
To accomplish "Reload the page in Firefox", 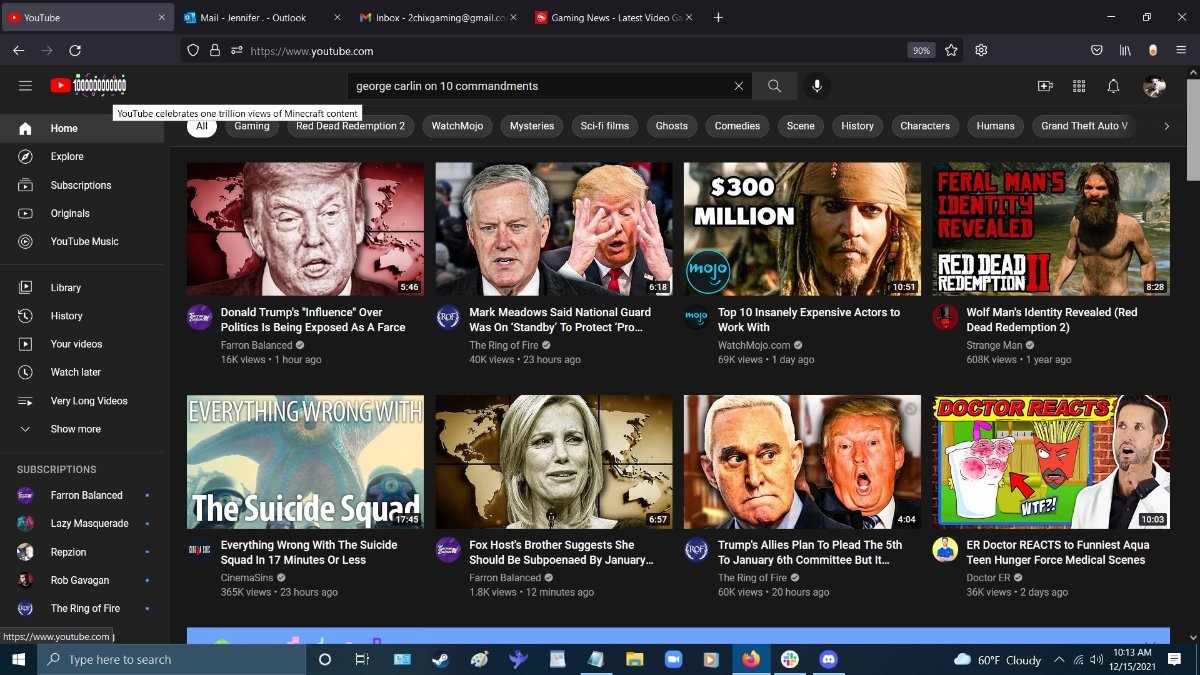I will pos(75,50).
